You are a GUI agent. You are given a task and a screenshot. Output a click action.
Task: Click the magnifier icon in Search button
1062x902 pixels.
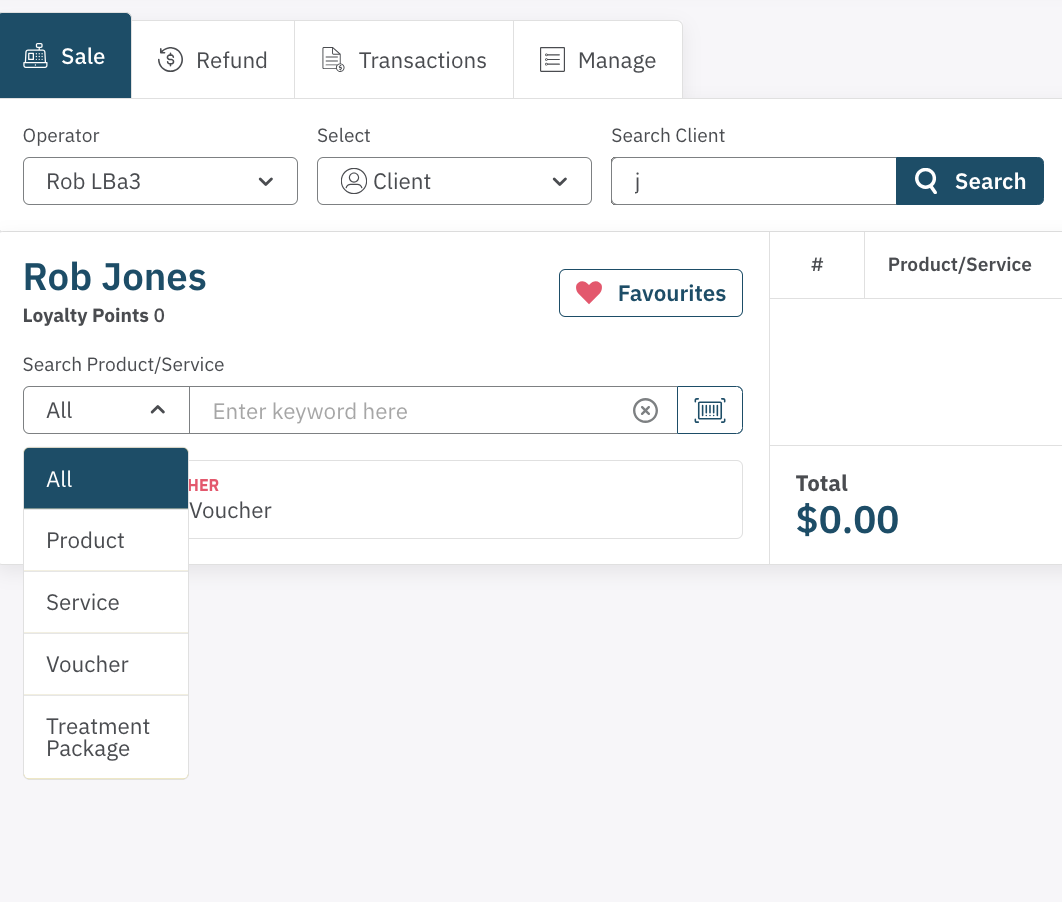pos(927,181)
